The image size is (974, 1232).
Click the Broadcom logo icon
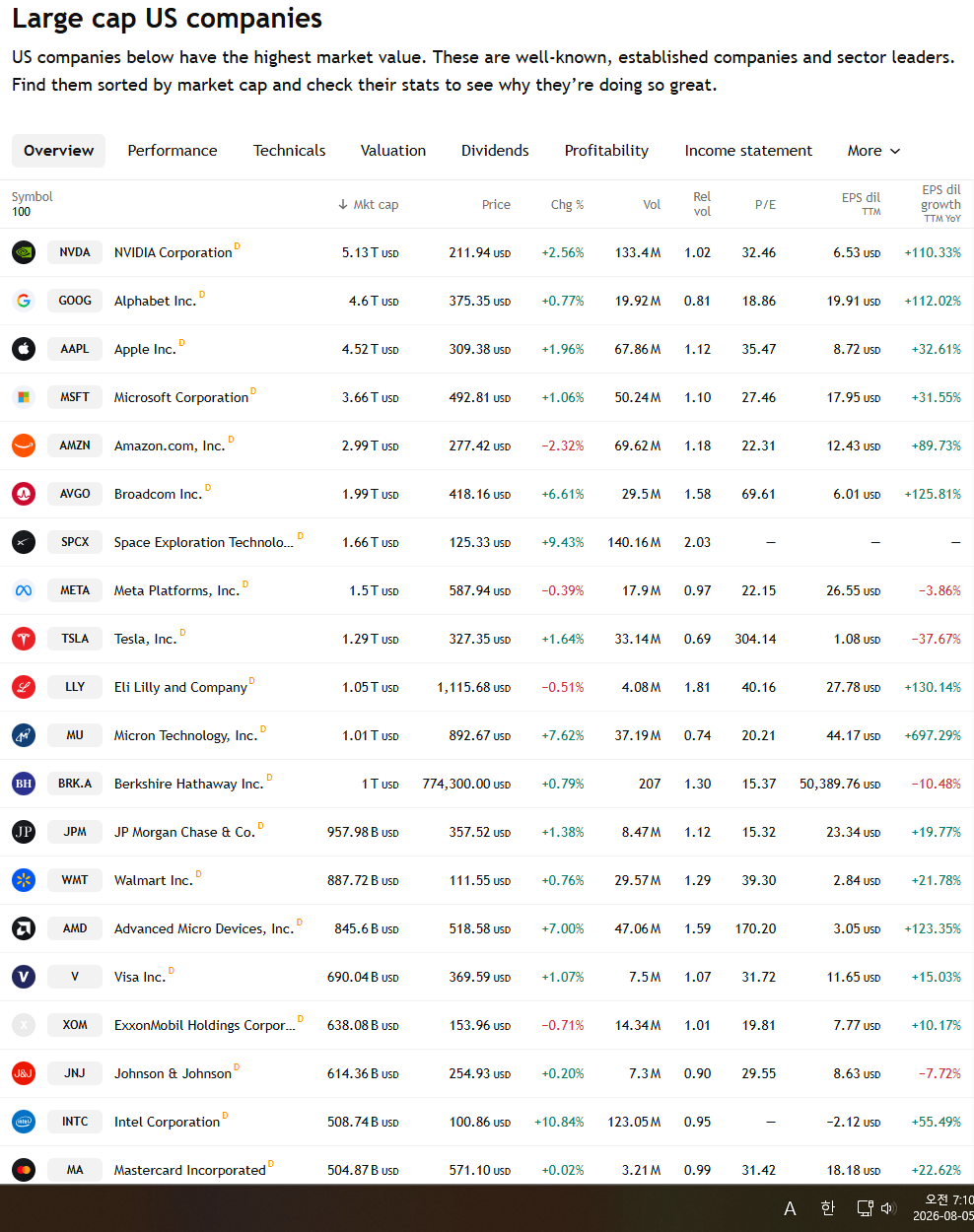pyautogui.click(x=24, y=494)
